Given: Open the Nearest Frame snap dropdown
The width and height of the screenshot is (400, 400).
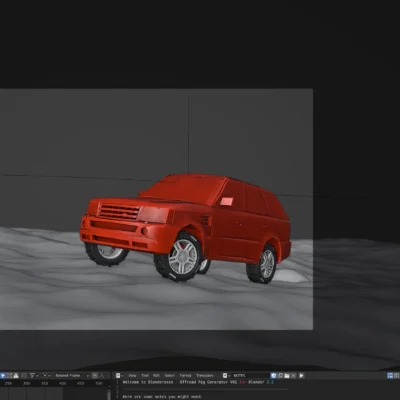Looking at the screenshot, I should click(72, 375).
